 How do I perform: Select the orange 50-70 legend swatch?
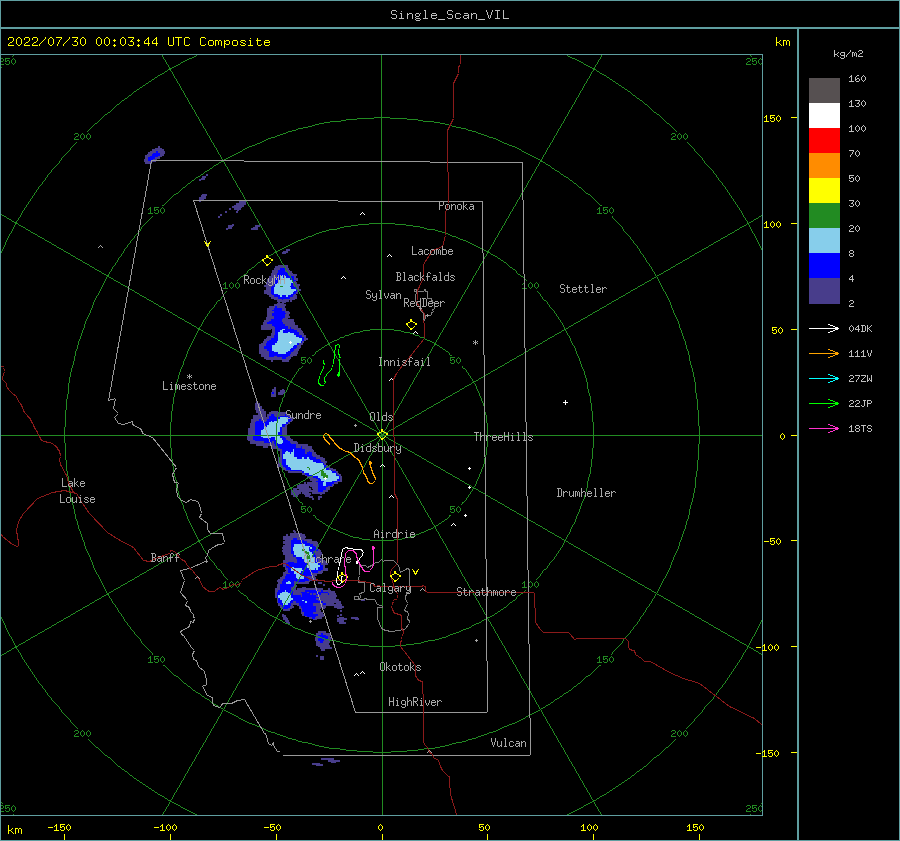click(824, 166)
